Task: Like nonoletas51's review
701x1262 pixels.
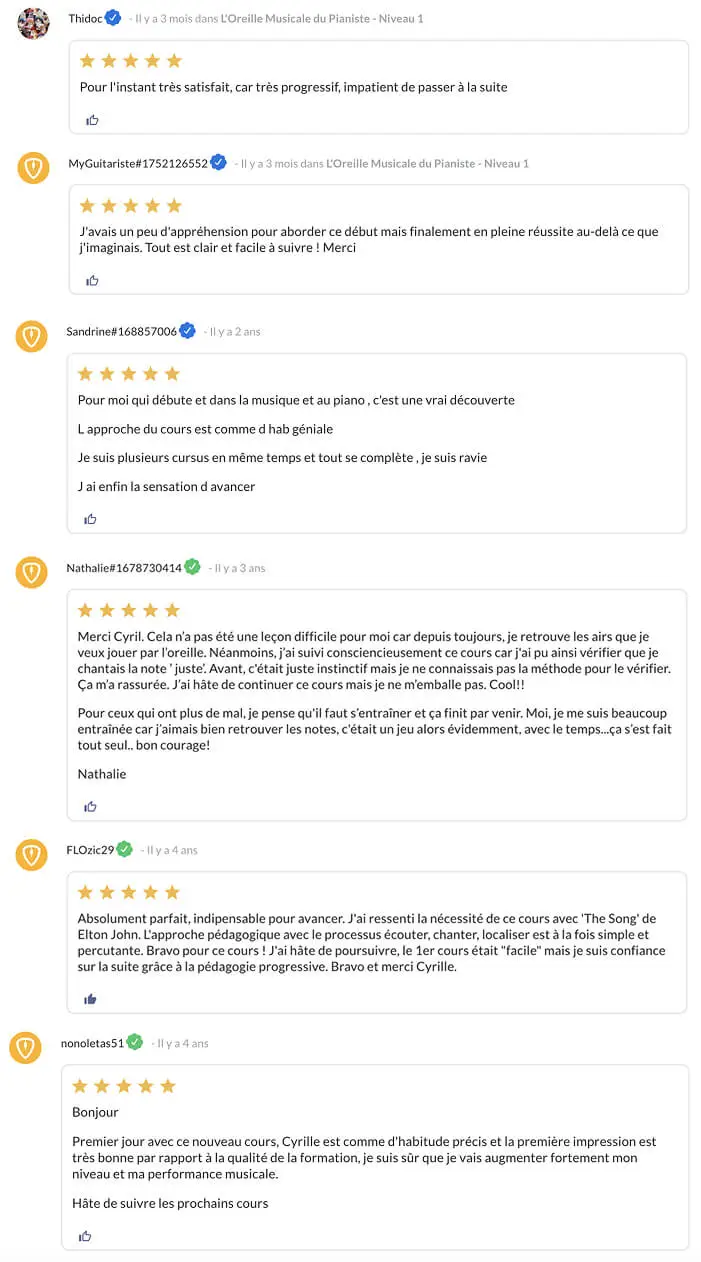Action: pyautogui.click(x=85, y=1236)
